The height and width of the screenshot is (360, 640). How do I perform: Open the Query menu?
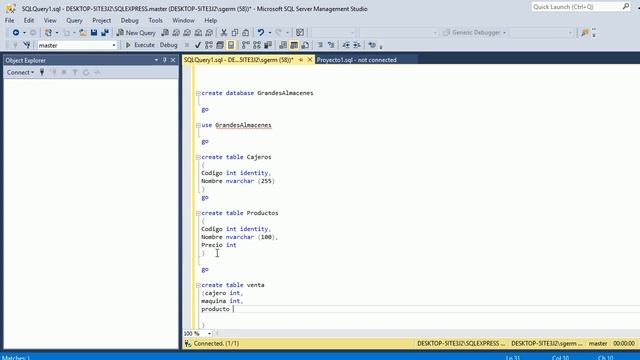click(x=74, y=20)
